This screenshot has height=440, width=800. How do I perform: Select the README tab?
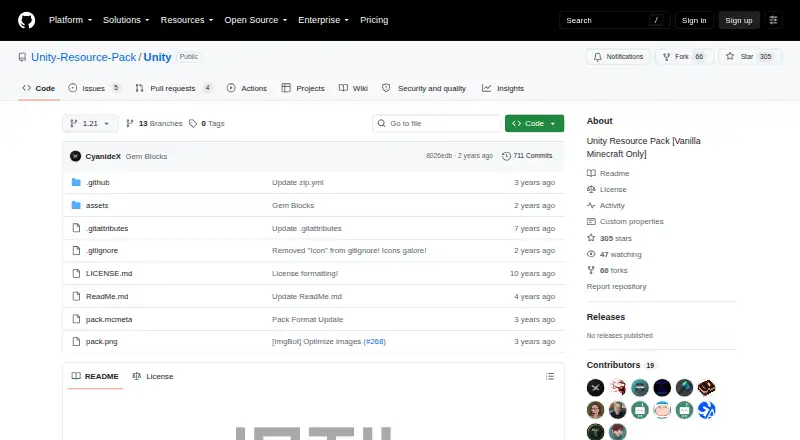(x=95, y=376)
